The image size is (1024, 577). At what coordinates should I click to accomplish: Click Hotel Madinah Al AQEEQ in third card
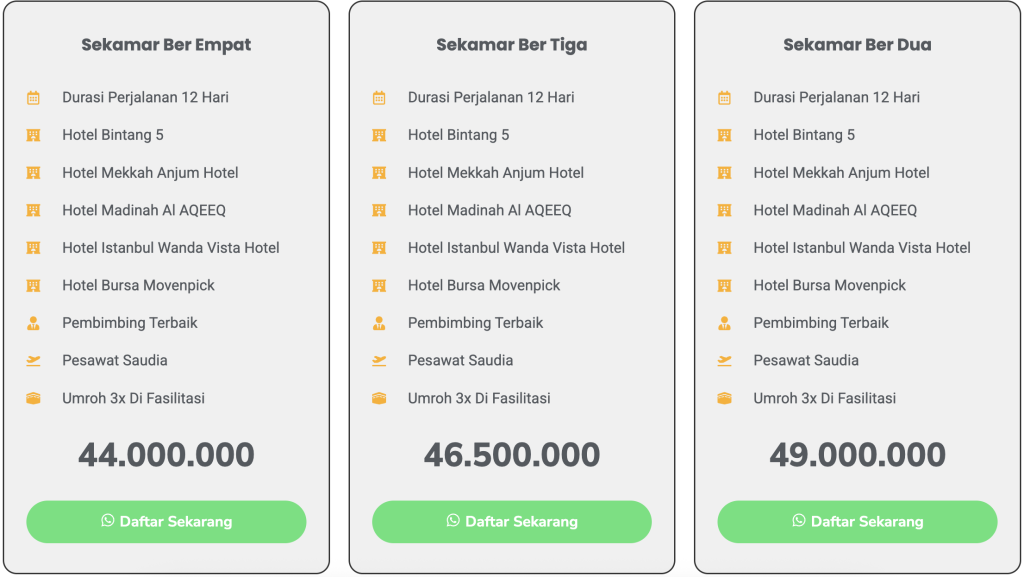pos(835,210)
